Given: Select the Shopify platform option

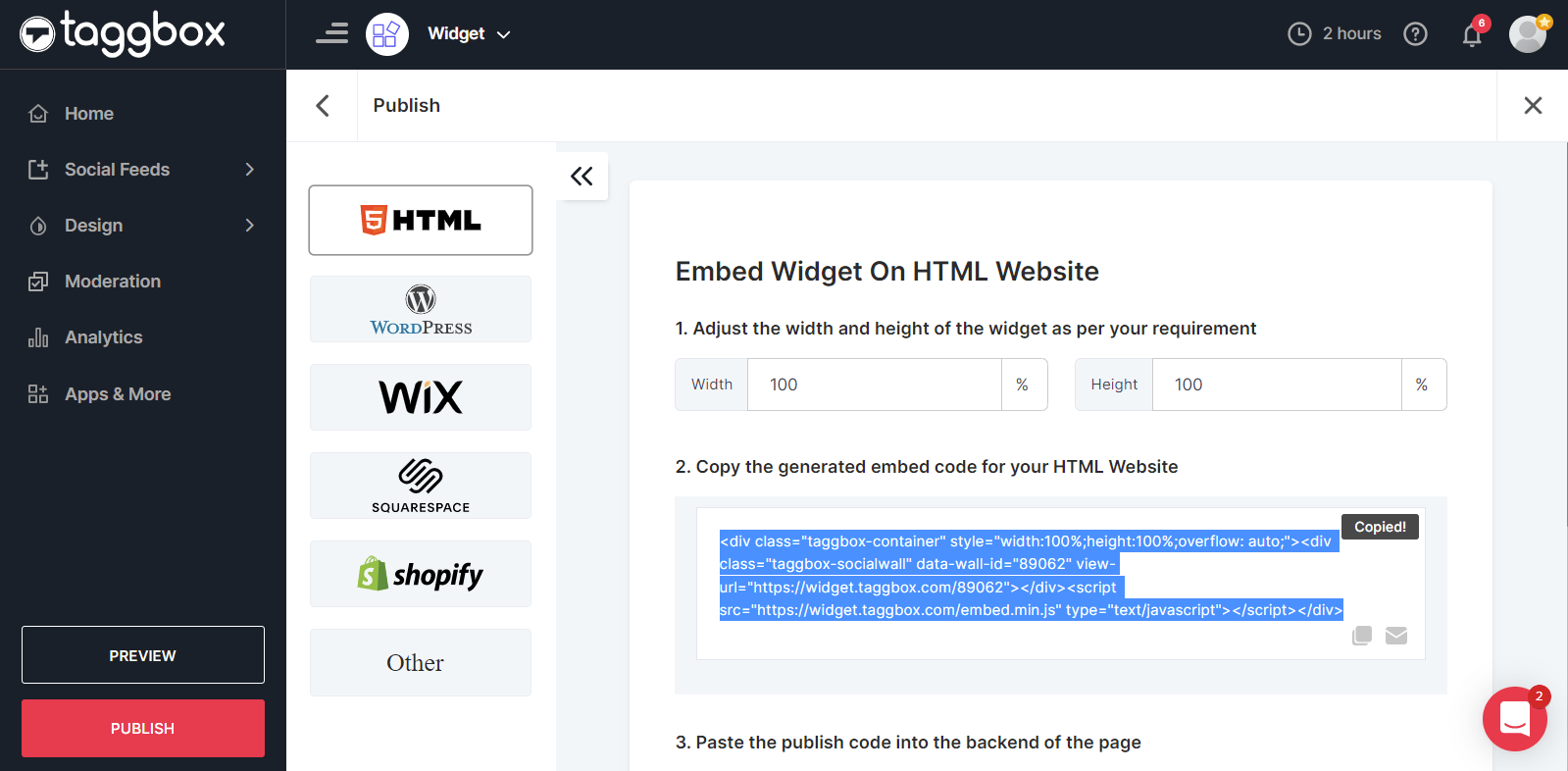Looking at the screenshot, I should tap(421, 574).
